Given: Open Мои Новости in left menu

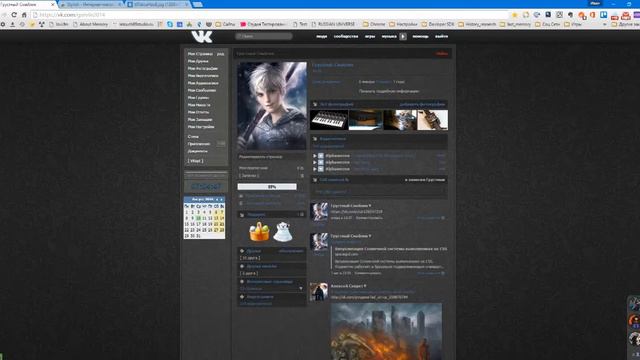Looking at the screenshot, I should [x=199, y=105].
